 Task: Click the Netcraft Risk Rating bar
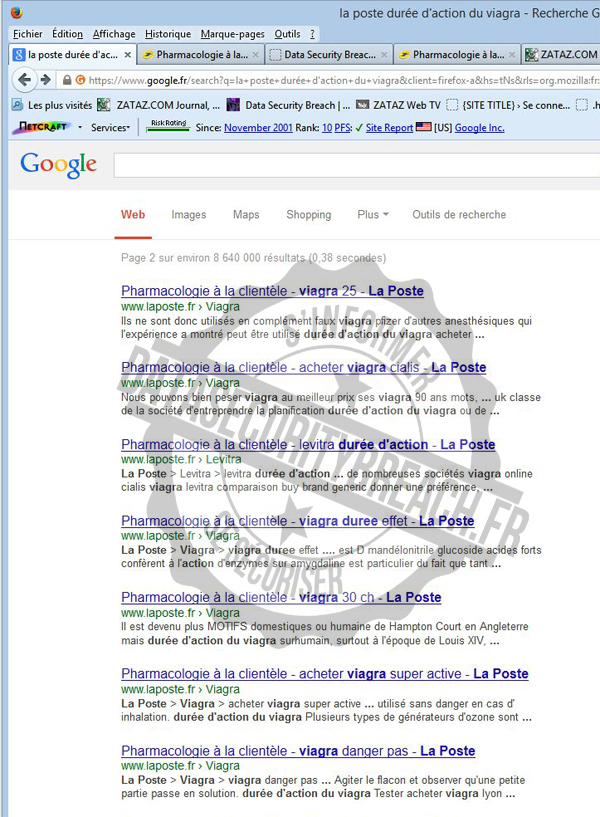(168, 126)
